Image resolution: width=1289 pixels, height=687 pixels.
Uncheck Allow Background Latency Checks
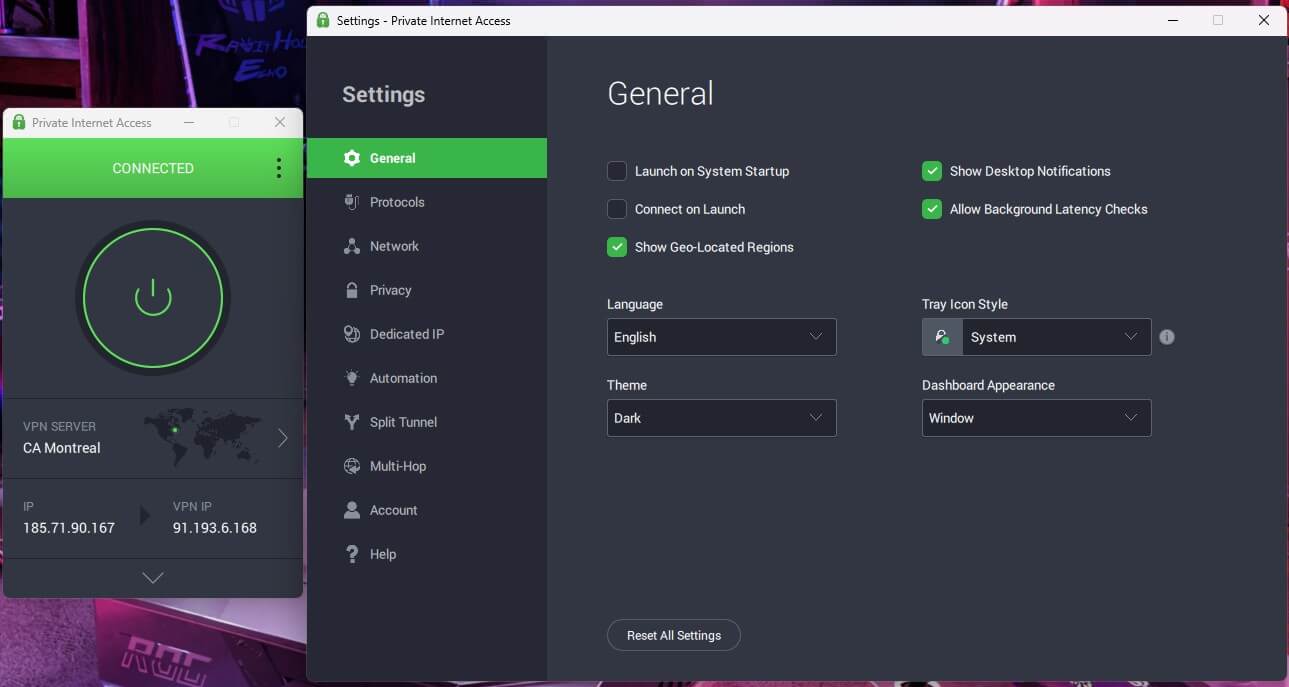coord(932,209)
